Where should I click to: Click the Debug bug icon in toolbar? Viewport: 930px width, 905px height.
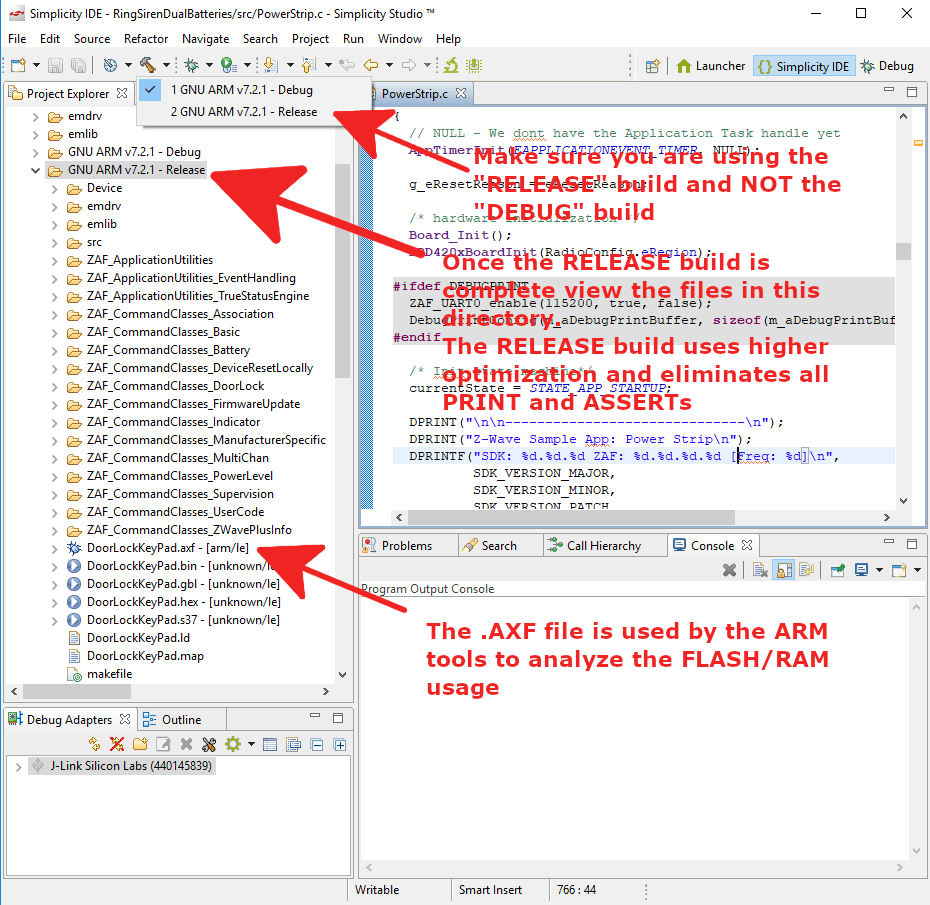coord(191,66)
